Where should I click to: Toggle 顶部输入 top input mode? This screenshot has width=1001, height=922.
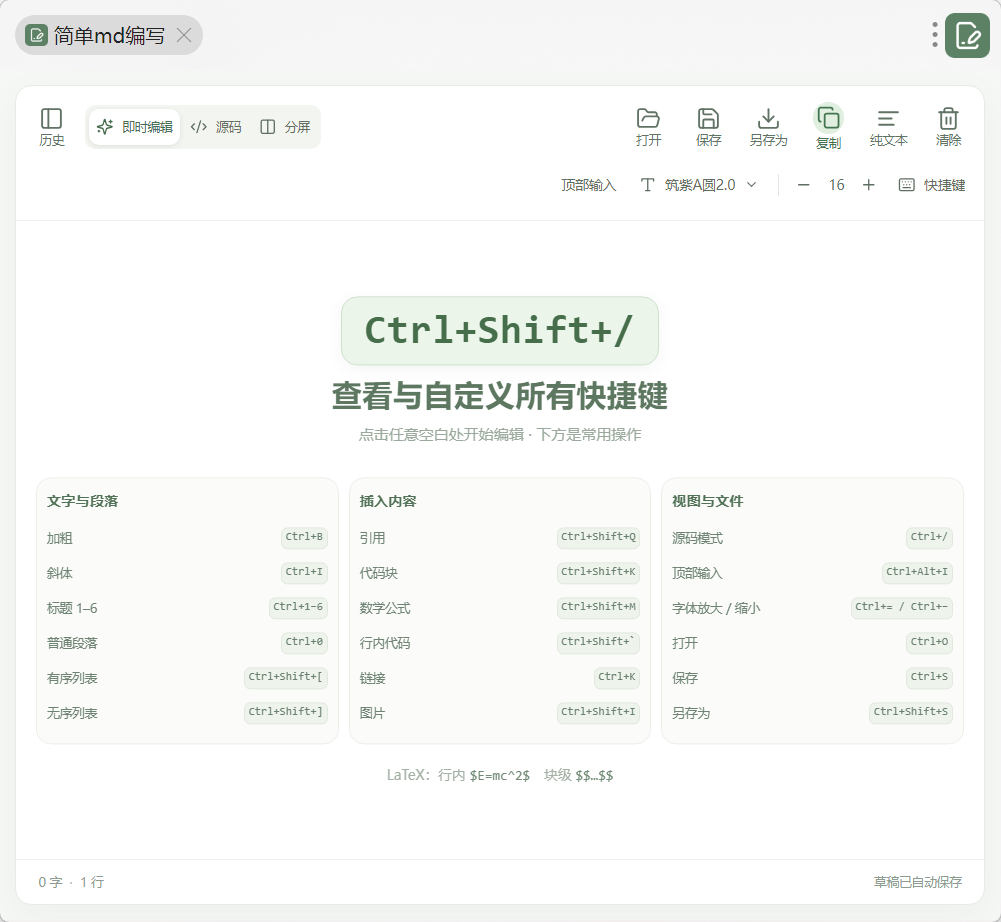tap(588, 185)
